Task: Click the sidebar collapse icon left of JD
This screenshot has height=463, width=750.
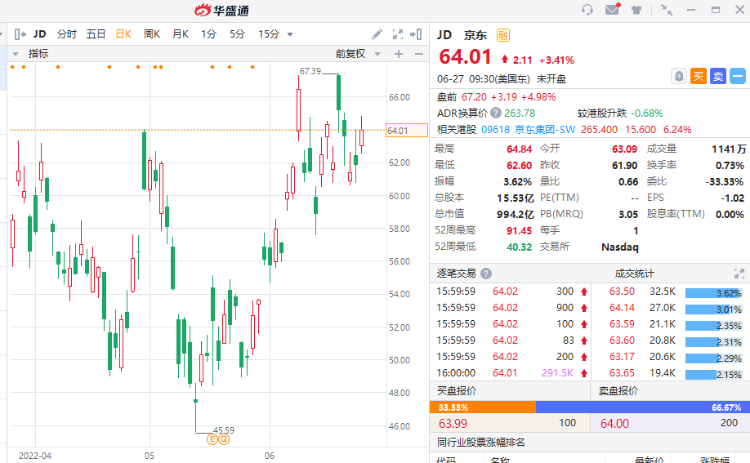Action: (x=20, y=34)
